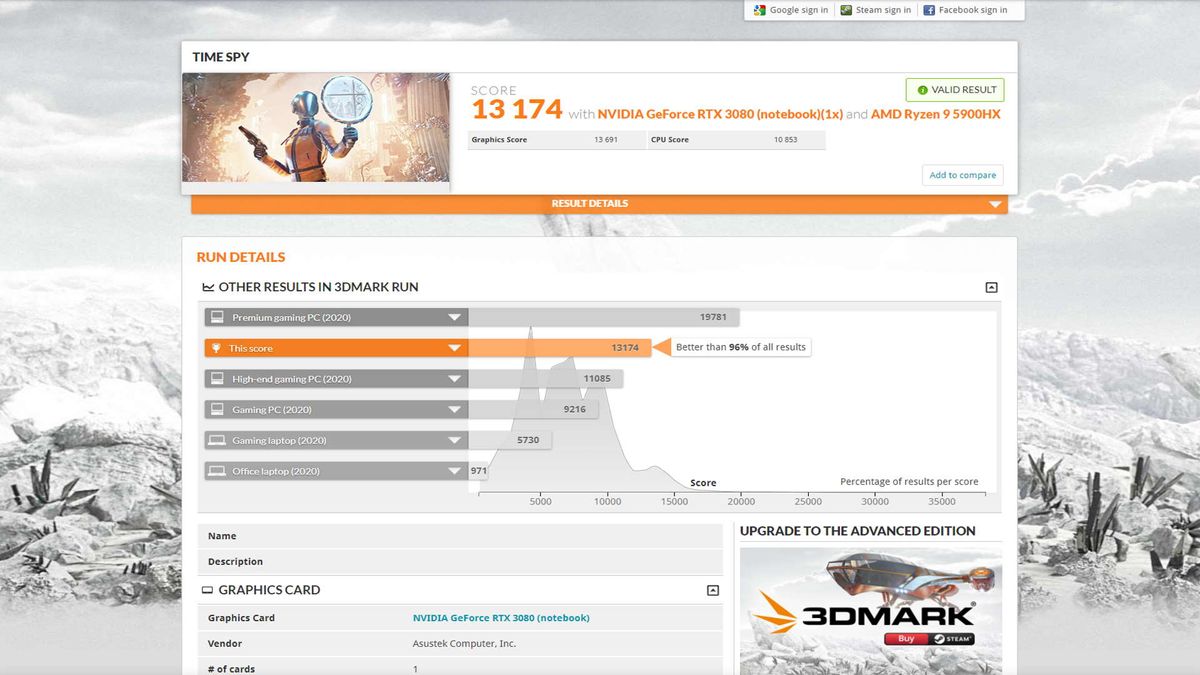Expand the Result Details orange bar arrow
This screenshot has height=675, width=1200.
[x=994, y=204]
